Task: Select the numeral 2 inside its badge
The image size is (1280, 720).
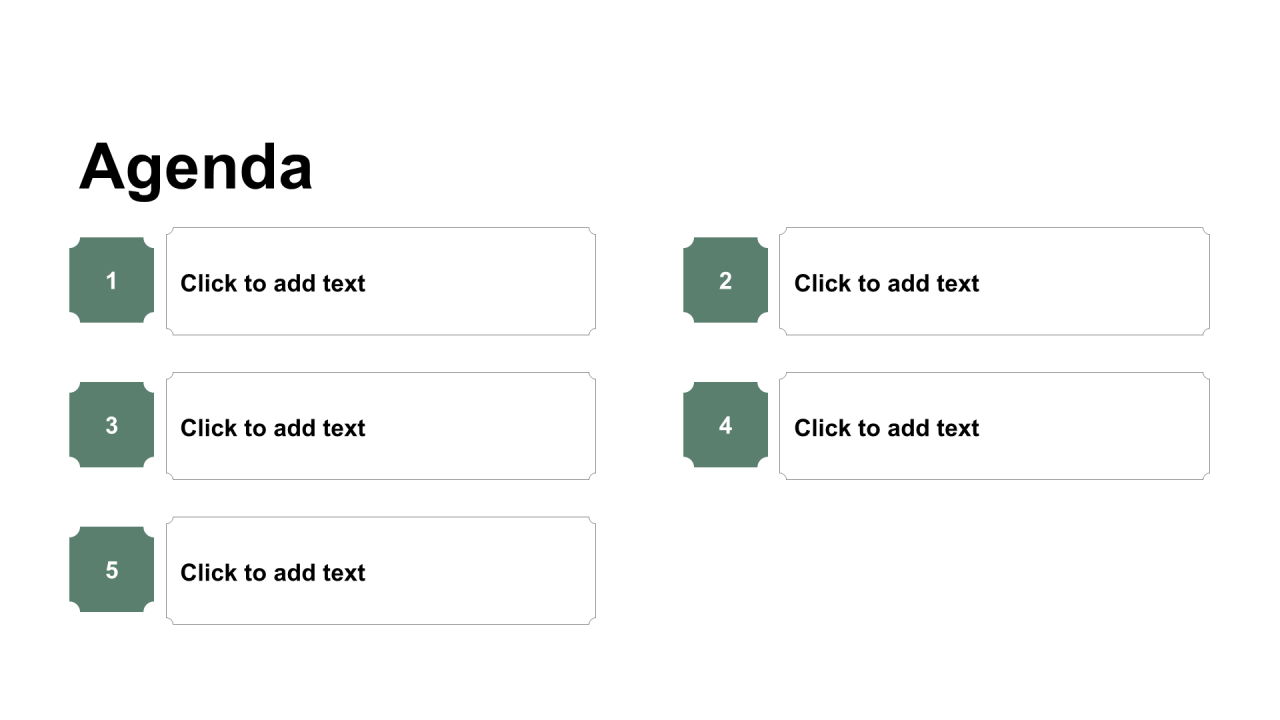Action: tap(725, 281)
